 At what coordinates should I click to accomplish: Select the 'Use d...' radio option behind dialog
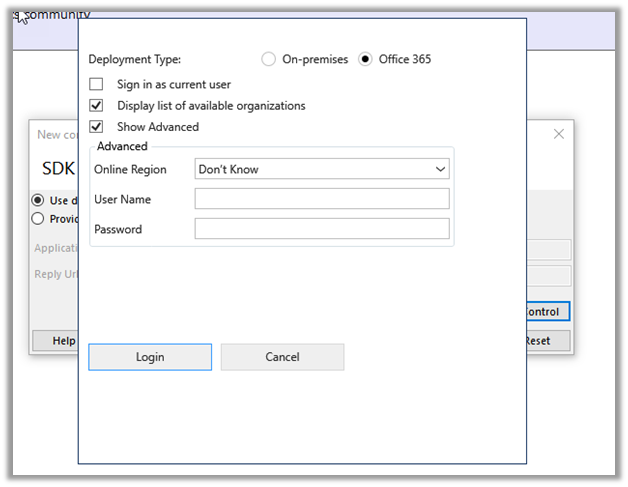pyautogui.click(x=38, y=200)
